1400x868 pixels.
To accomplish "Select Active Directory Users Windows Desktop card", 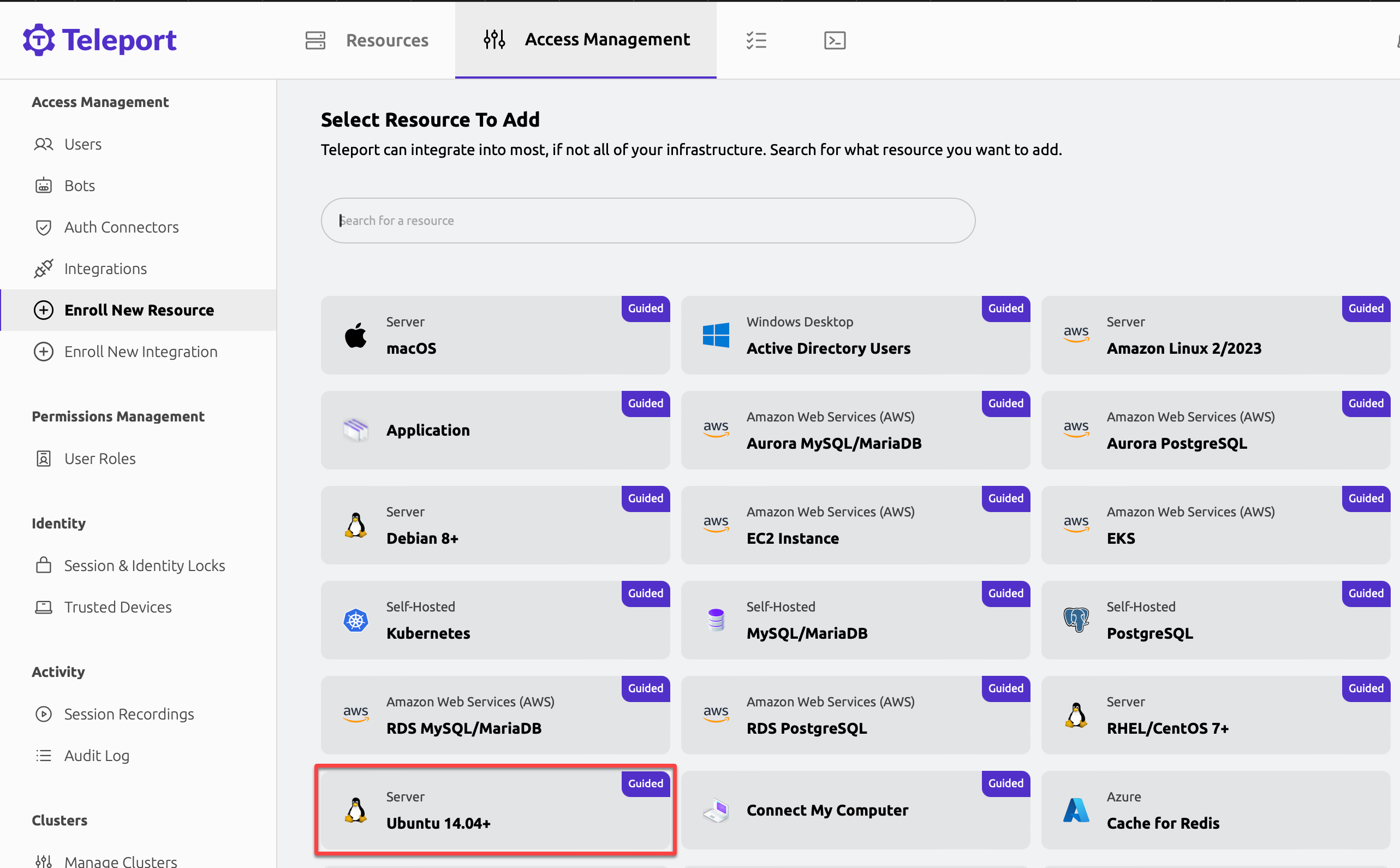I will [856, 335].
